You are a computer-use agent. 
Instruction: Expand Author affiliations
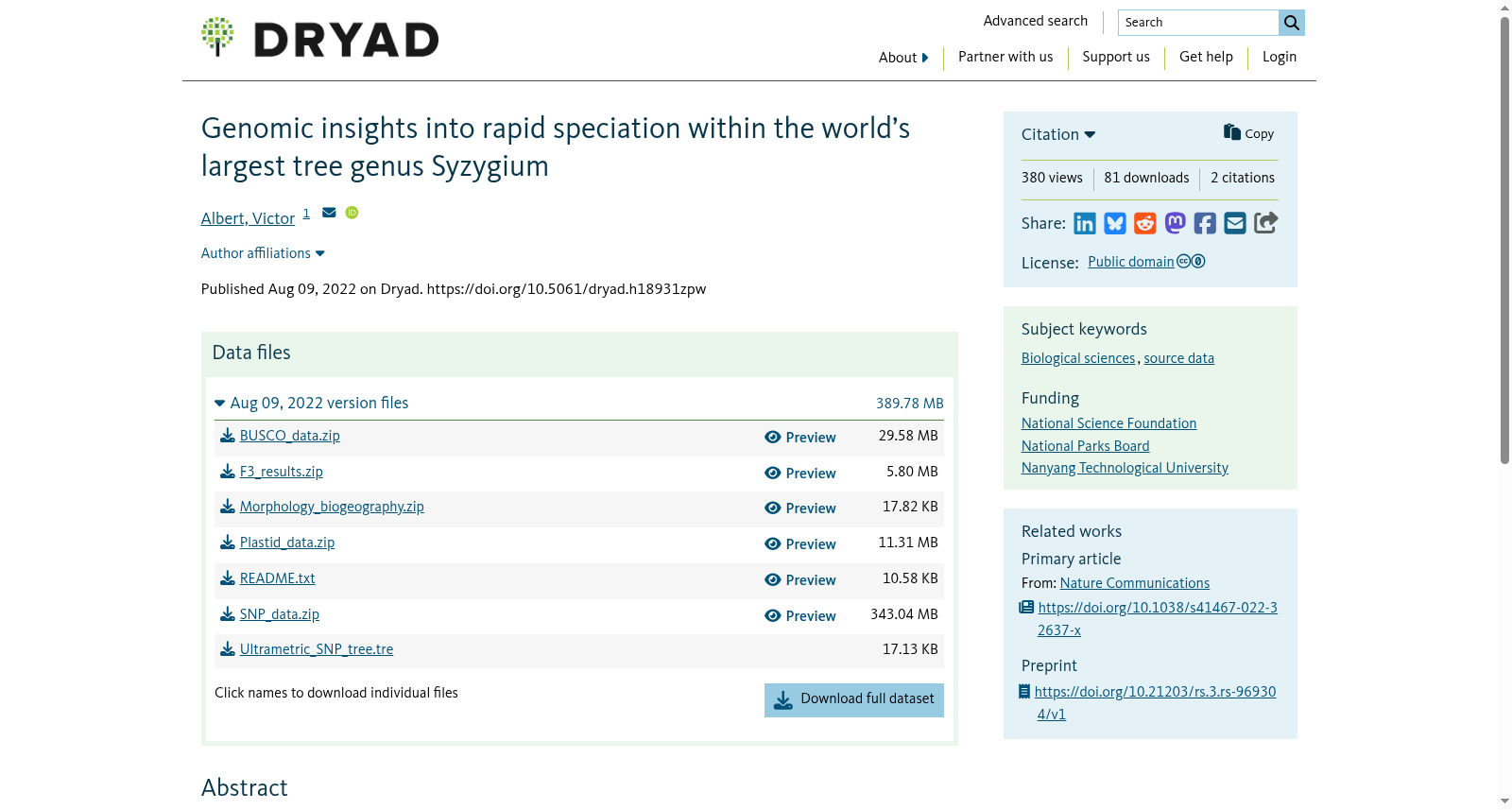pos(263,253)
